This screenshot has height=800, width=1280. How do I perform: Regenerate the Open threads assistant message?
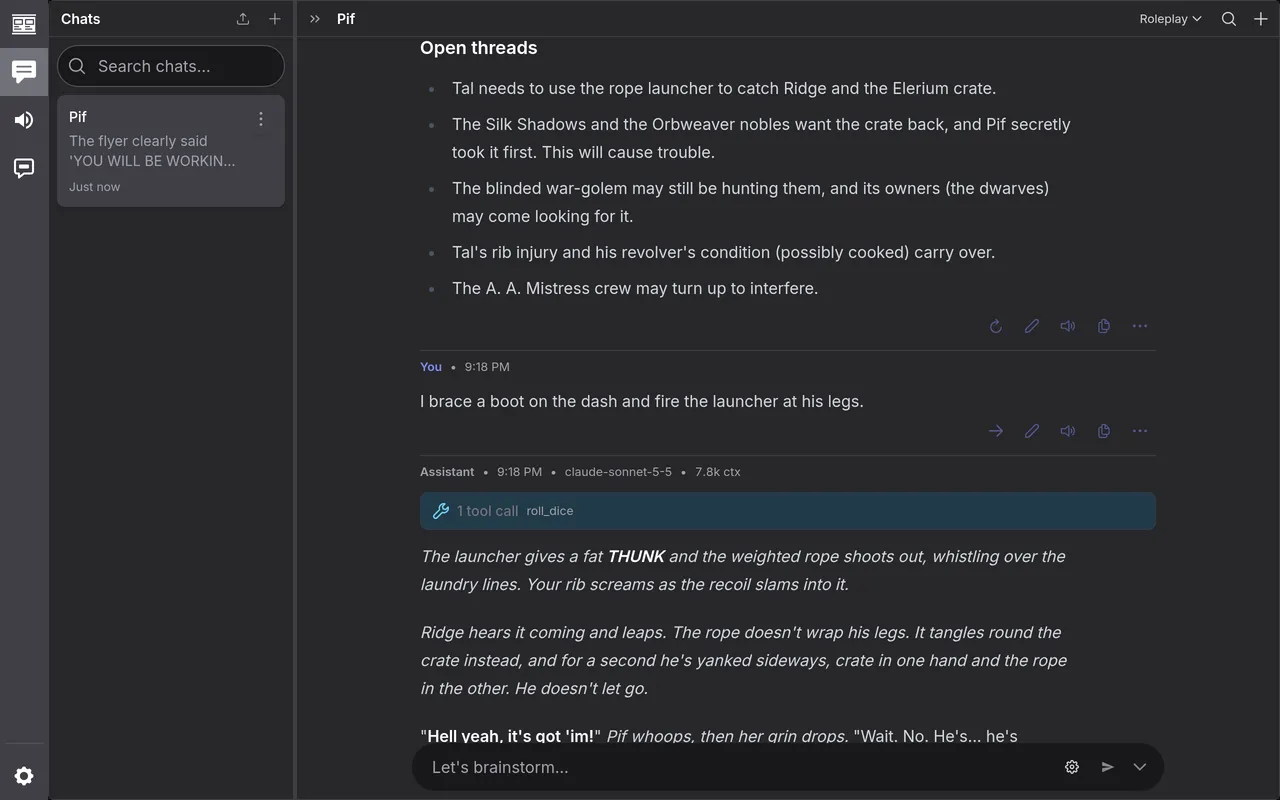pos(996,326)
